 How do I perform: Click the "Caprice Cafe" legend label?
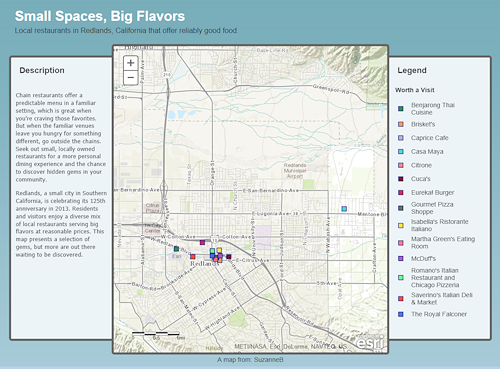[429, 138]
